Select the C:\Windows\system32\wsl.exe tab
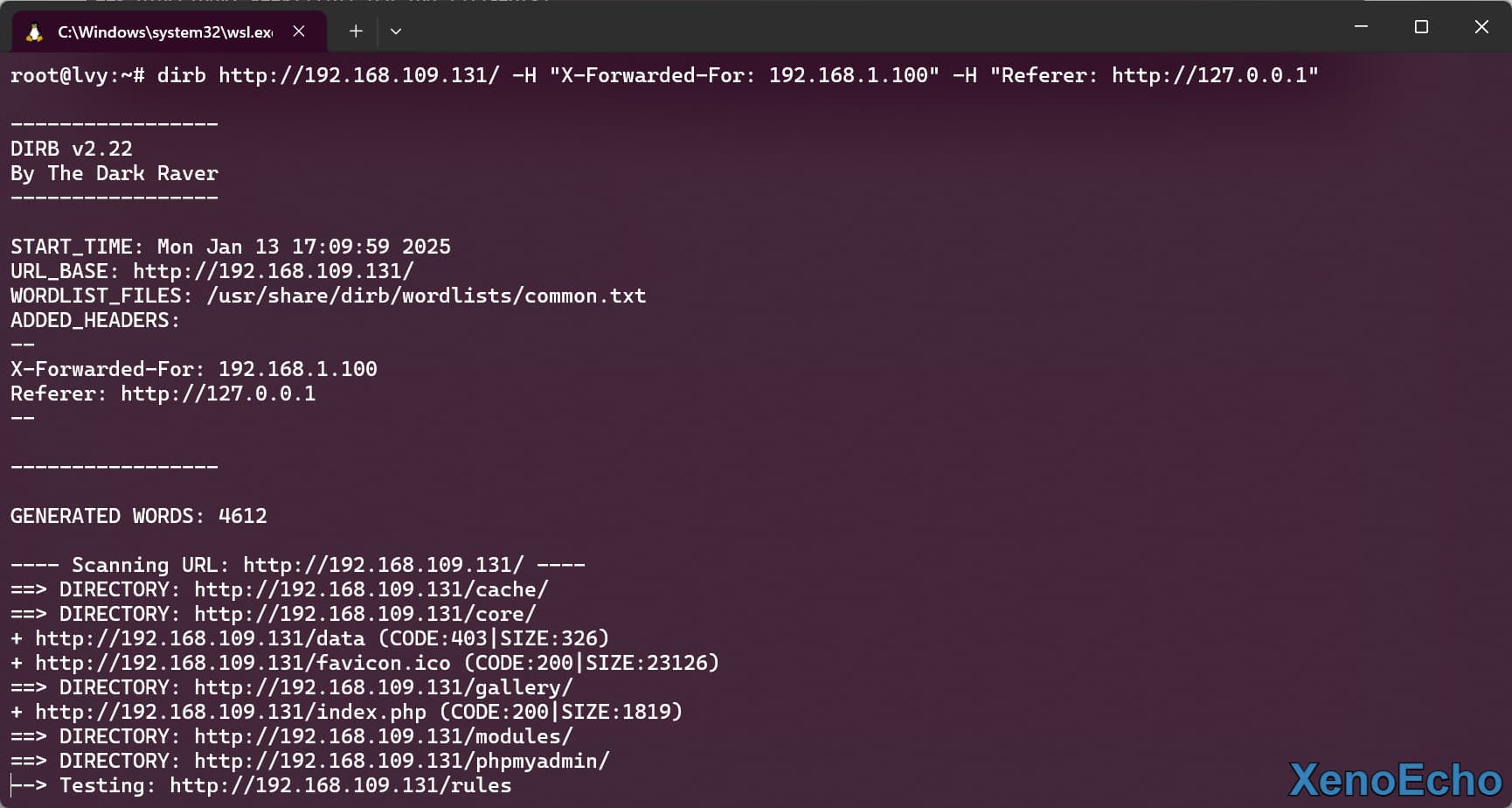Screen dimensions: 1512x808 click(164, 32)
